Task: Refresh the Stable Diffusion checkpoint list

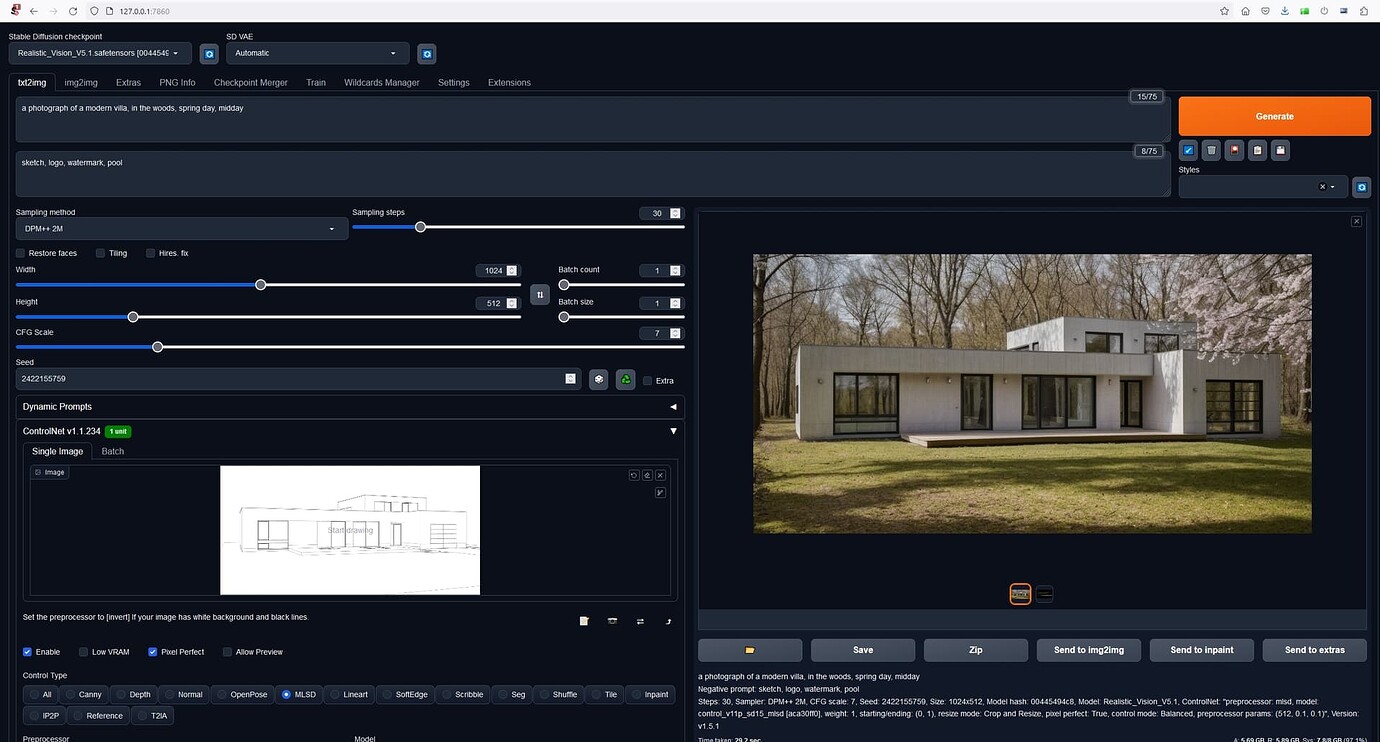Action: (x=209, y=53)
